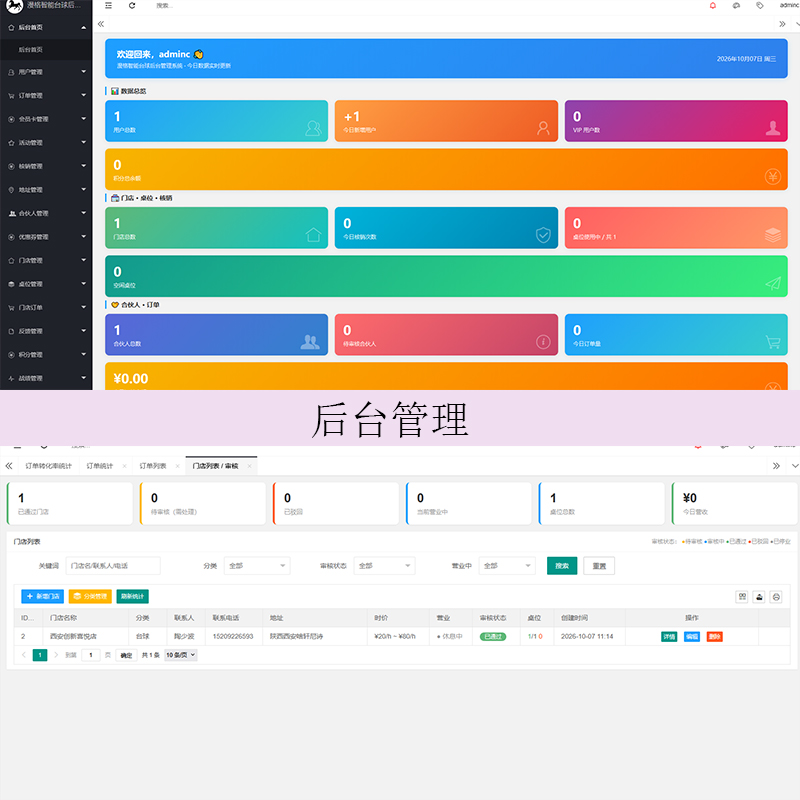The width and height of the screenshot is (800, 800).
Task: Click shopping cart icon on 今日订单量 card
Action: pos(773,342)
